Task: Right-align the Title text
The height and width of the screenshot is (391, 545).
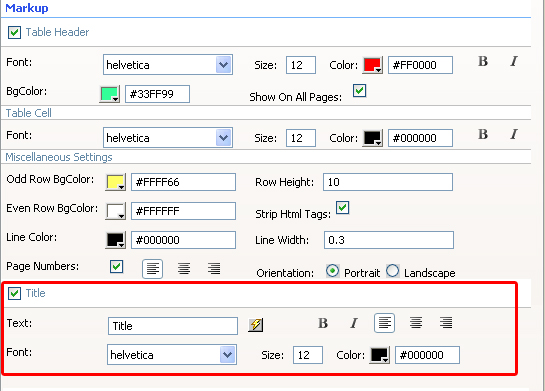Action: pos(446,323)
